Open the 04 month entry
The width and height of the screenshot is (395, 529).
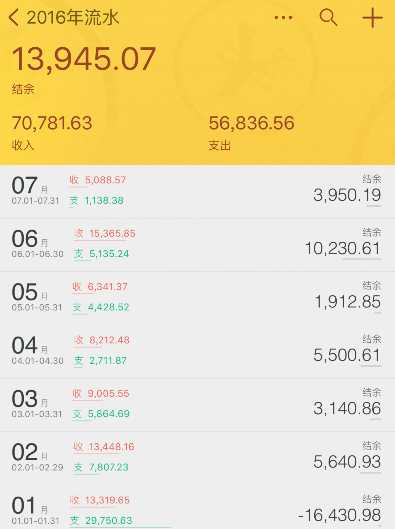click(197, 352)
